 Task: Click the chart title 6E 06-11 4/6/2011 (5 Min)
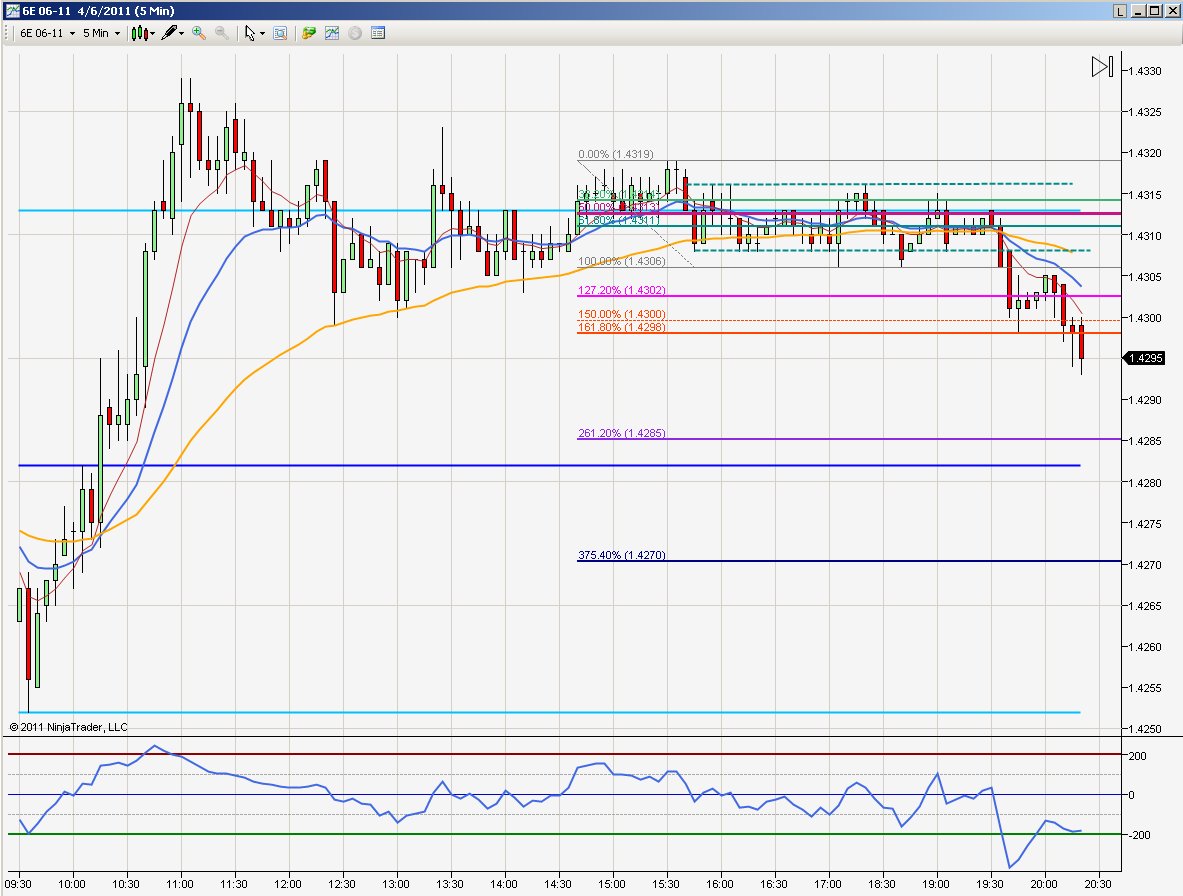[x=98, y=11]
